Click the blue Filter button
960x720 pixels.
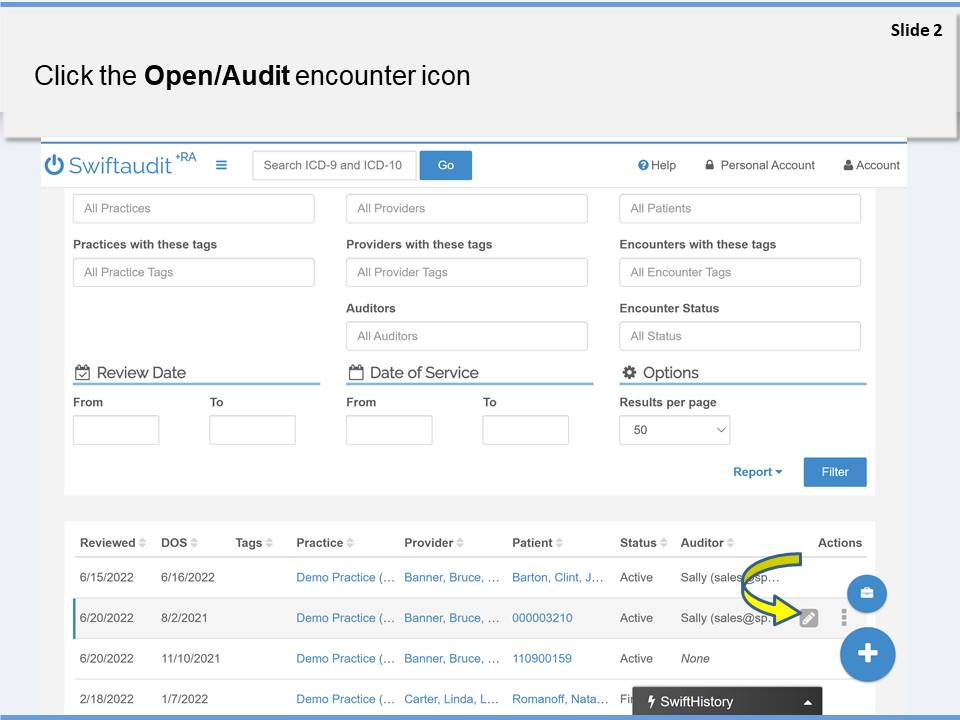click(x=834, y=472)
